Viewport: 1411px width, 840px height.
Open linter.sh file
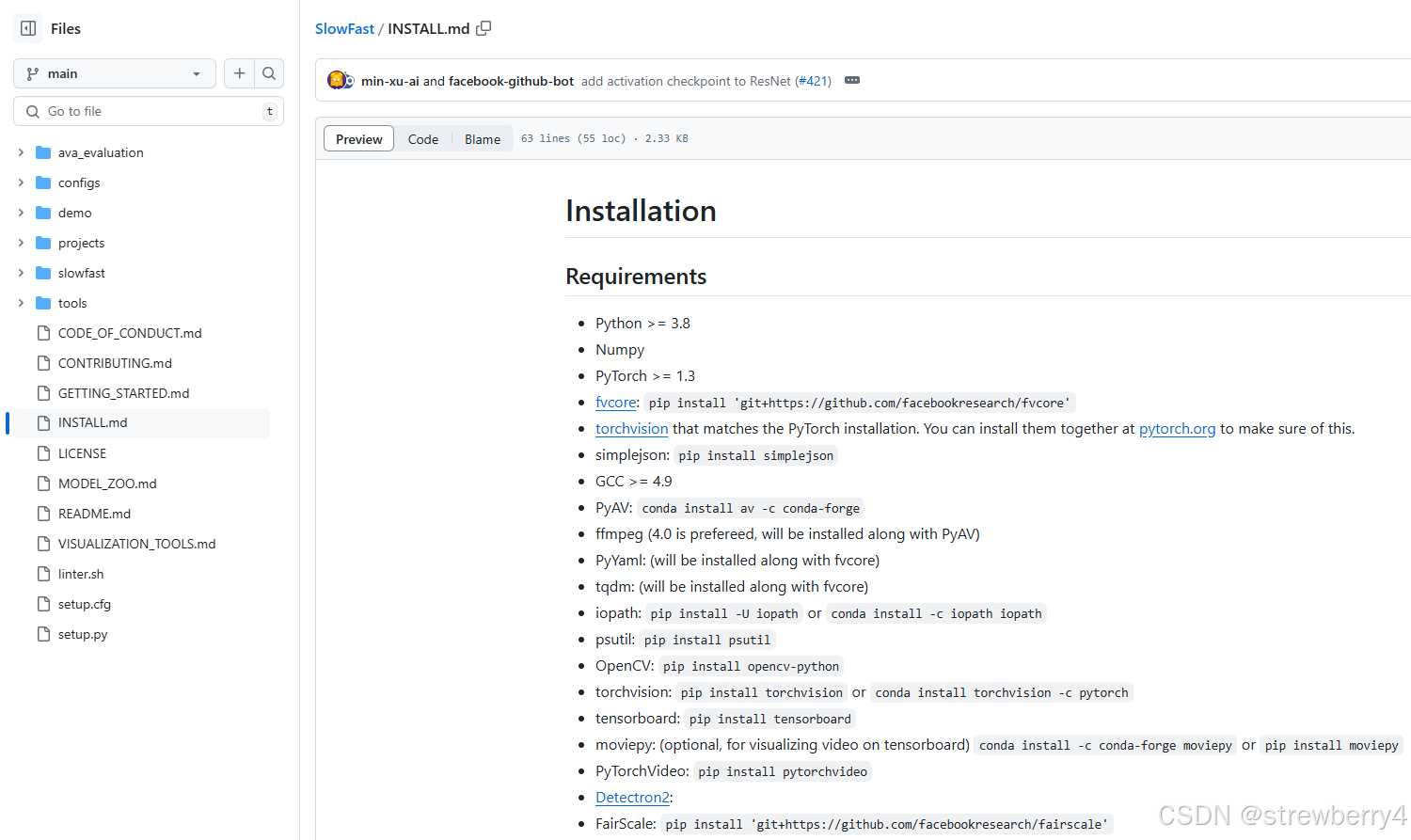point(81,574)
